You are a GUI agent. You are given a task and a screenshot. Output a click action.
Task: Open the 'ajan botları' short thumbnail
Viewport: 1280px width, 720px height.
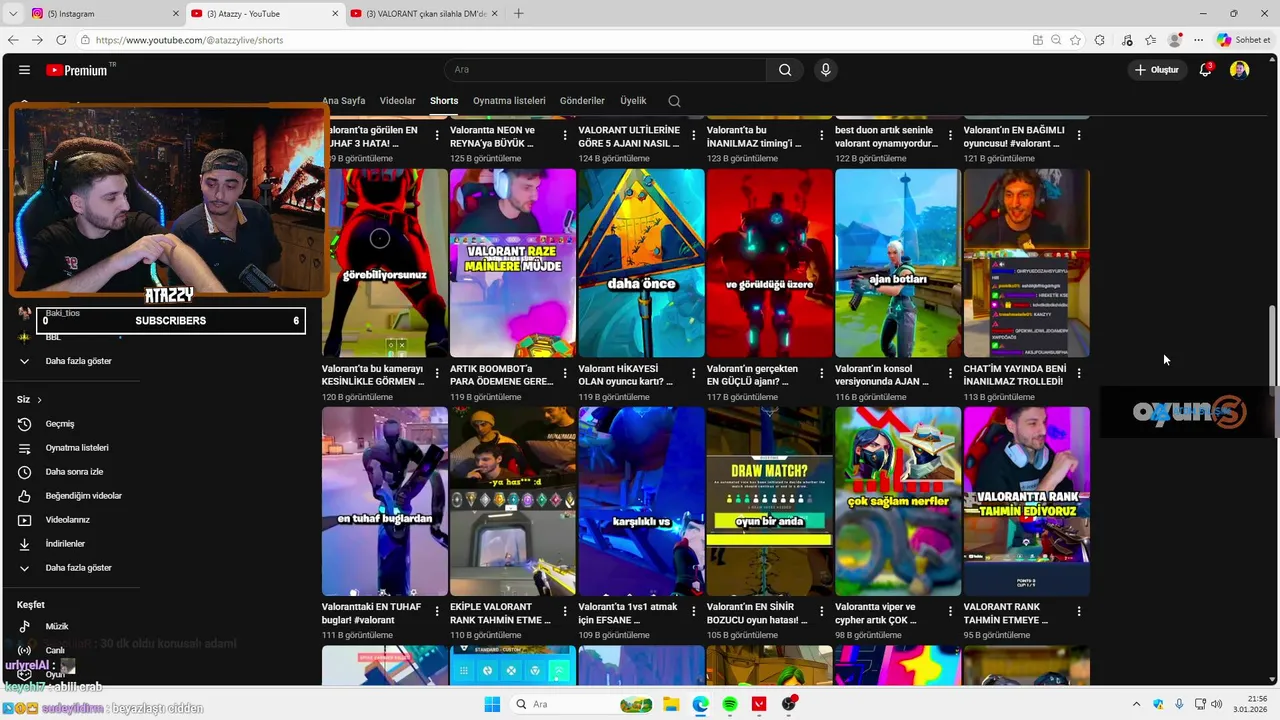coord(898,263)
